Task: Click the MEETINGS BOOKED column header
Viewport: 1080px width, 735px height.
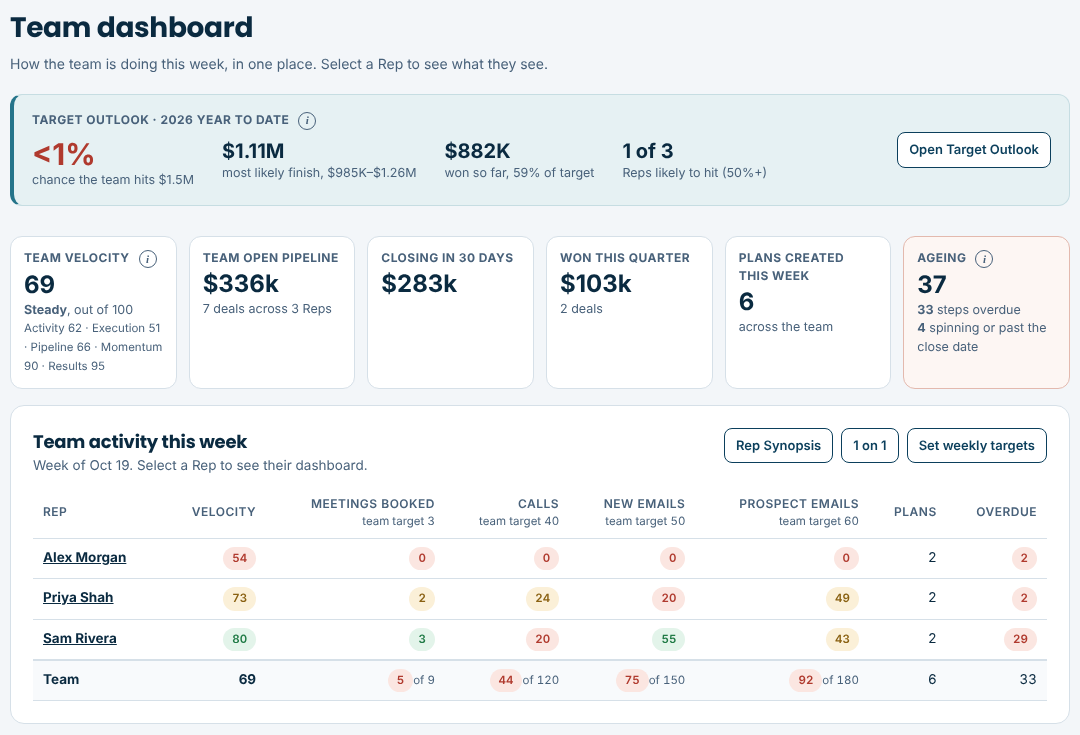Action: click(373, 504)
